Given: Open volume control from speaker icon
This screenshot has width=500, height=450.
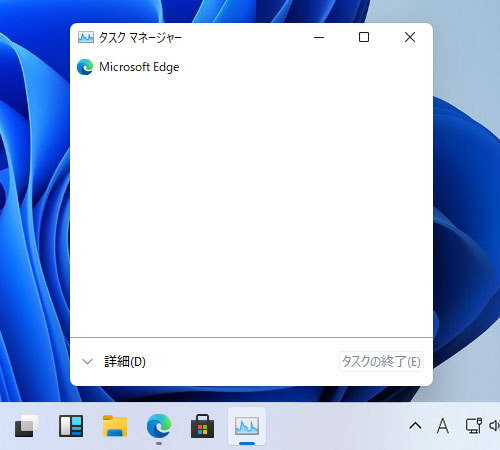Looking at the screenshot, I should tap(494, 426).
